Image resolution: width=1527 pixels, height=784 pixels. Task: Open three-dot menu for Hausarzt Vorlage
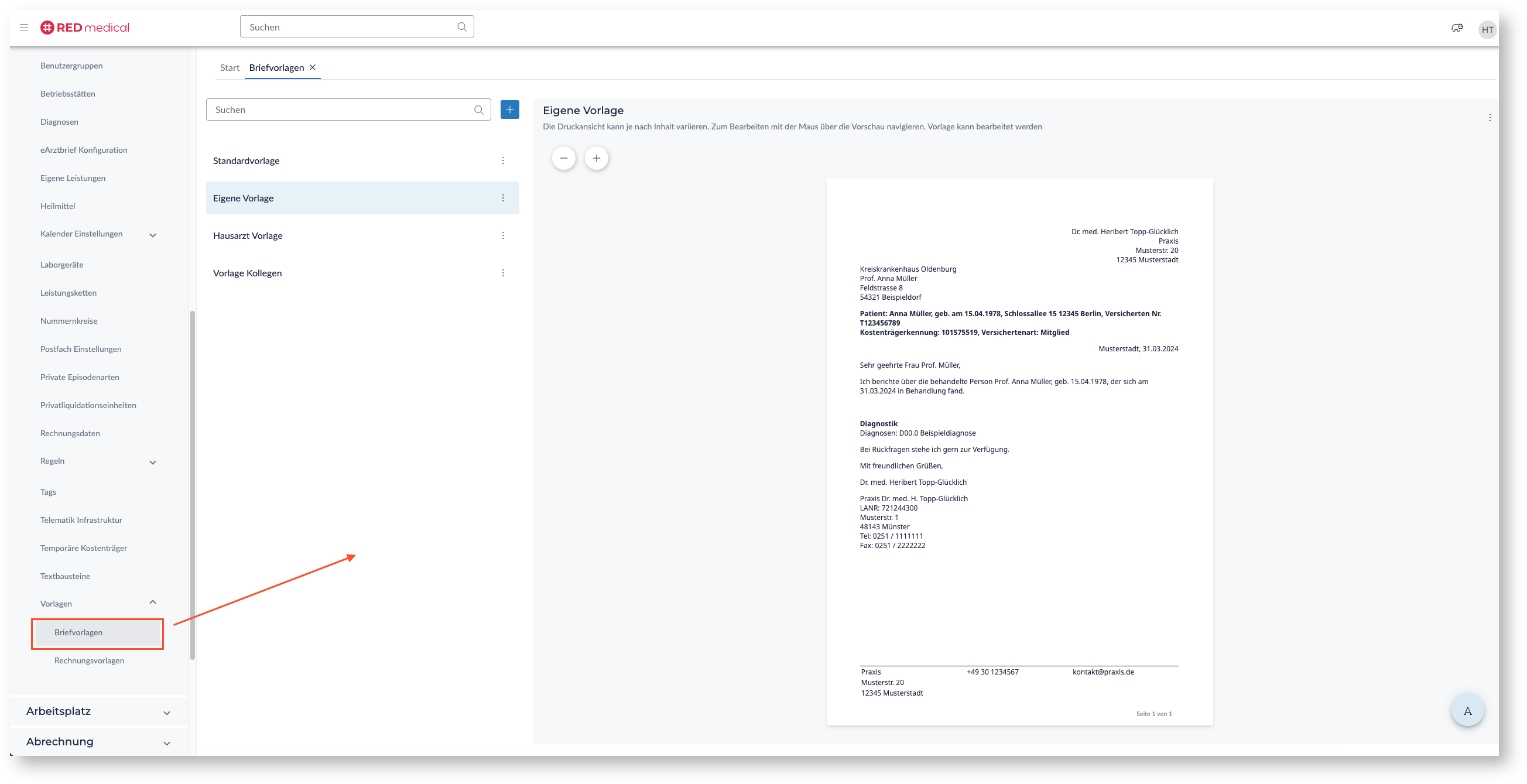[x=502, y=236]
